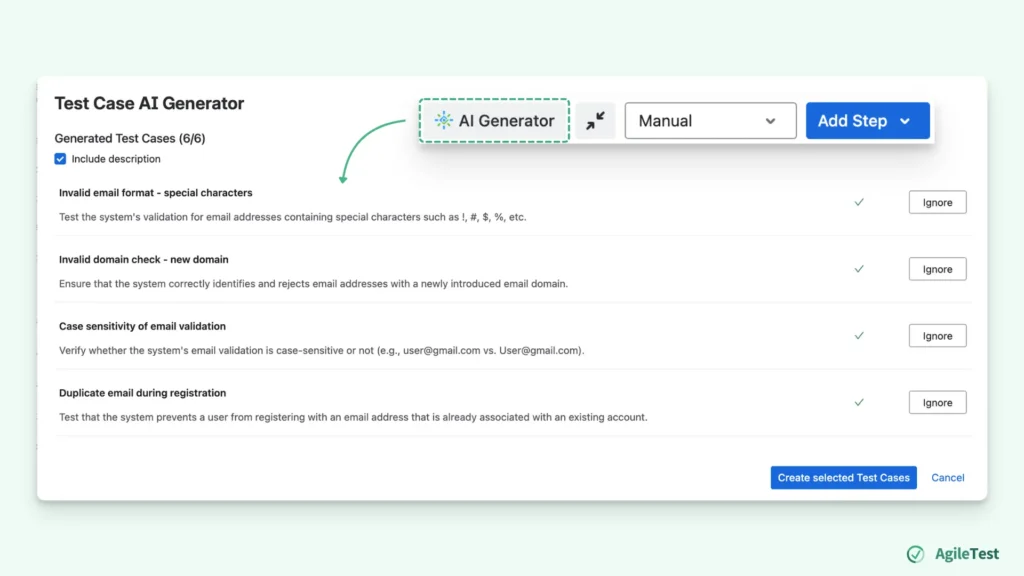Ignore the Invalid email format test case
1024x576 pixels.
coord(937,202)
